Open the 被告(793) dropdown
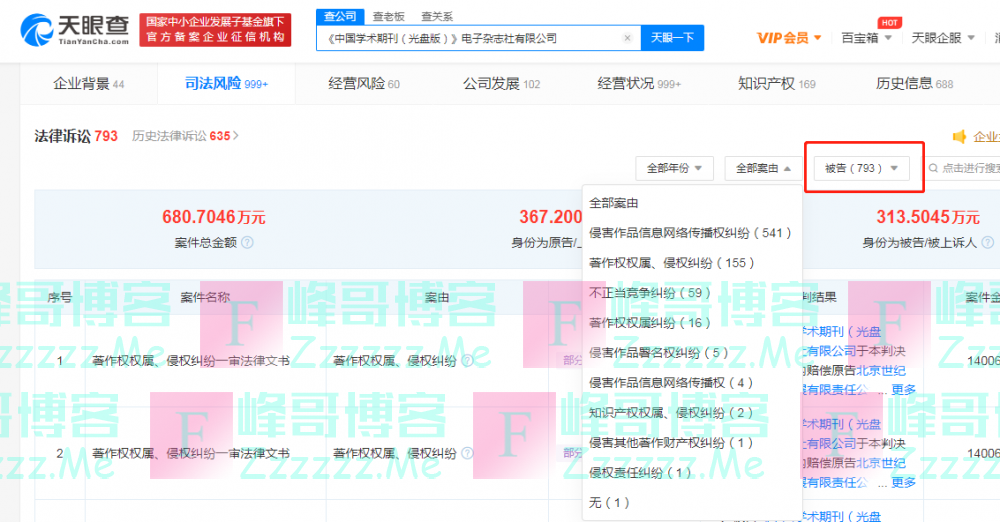Viewport: 1000px width, 522px height. (862, 168)
